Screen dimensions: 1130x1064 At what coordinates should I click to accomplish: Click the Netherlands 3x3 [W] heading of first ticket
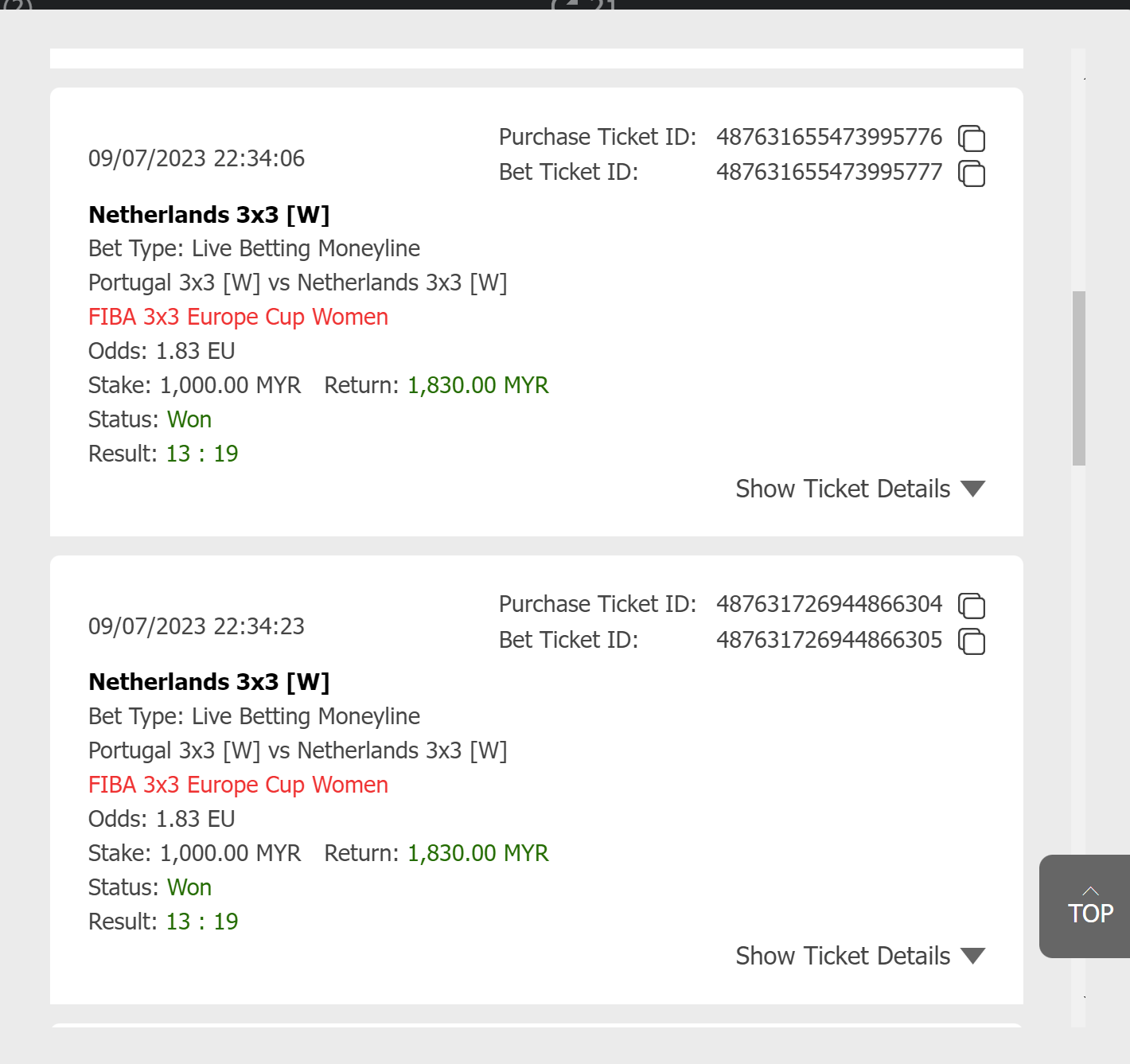point(208,215)
